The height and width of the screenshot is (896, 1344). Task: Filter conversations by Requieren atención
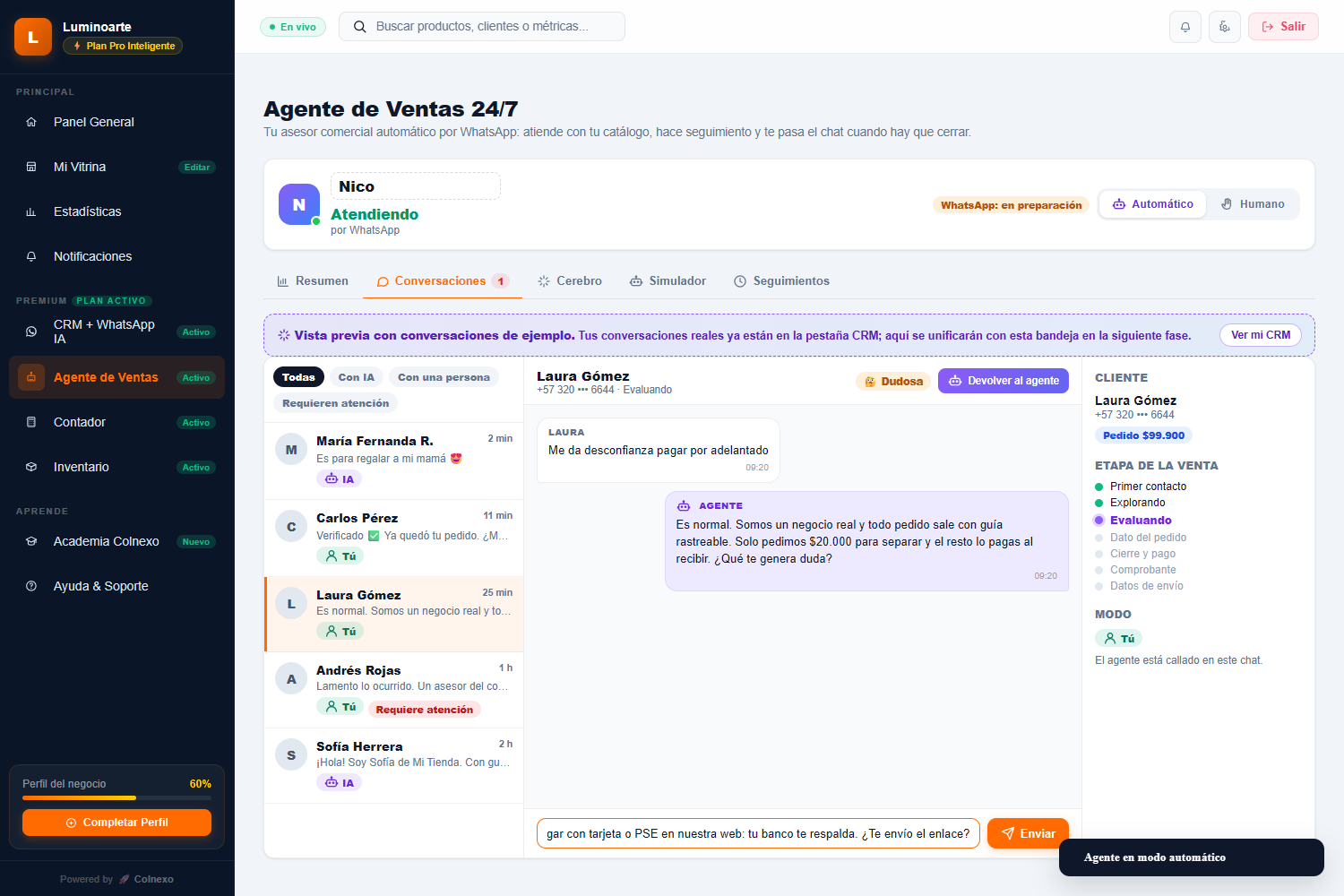point(335,403)
